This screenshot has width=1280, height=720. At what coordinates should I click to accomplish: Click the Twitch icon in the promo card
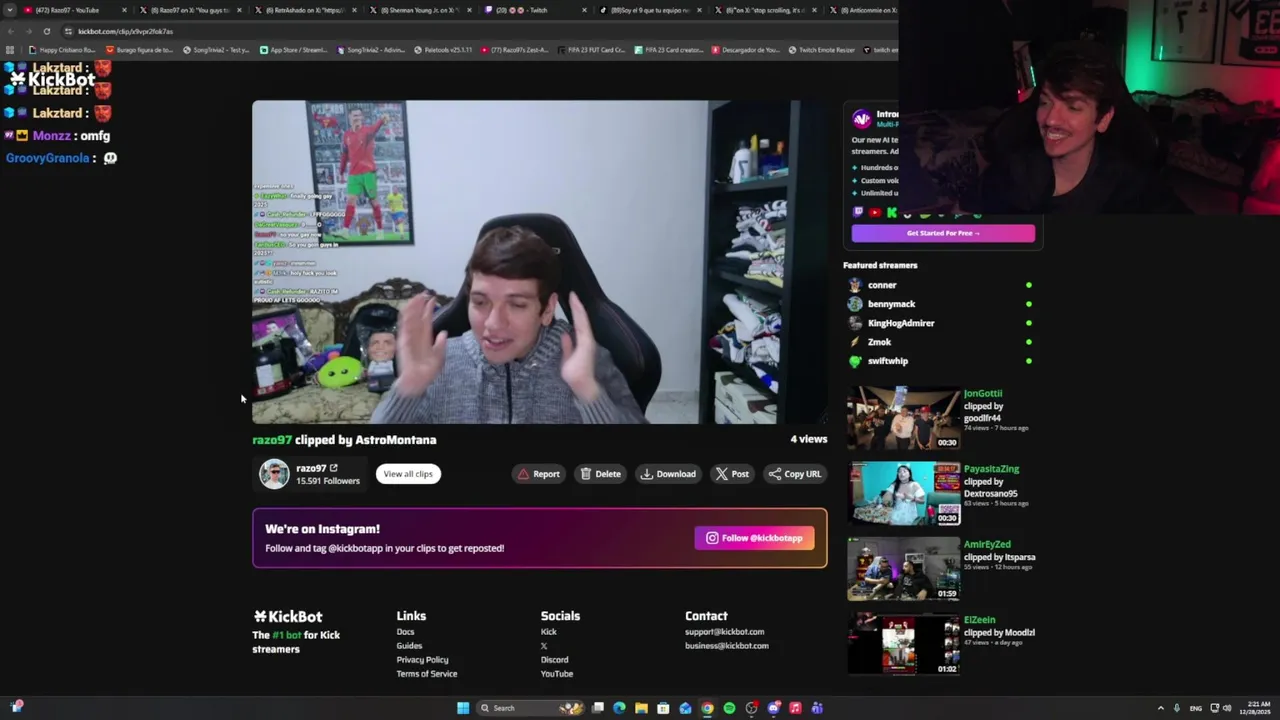click(858, 212)
